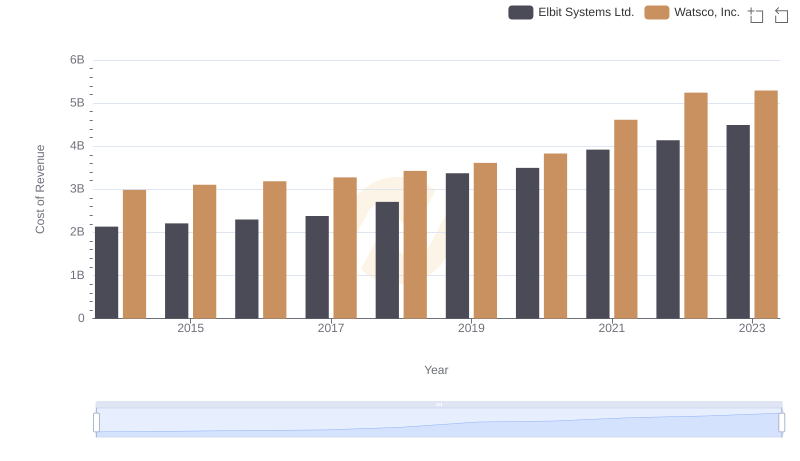Click the Elbit Systems dark legend swatch
Image resolution: width=800 pixels, height=461 pixels.
point(520,12)
